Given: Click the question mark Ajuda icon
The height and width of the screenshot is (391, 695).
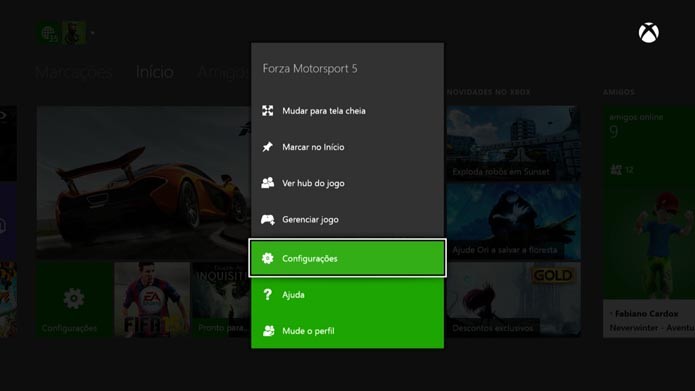Looking at the screenshot, I should tap(267, 294).
